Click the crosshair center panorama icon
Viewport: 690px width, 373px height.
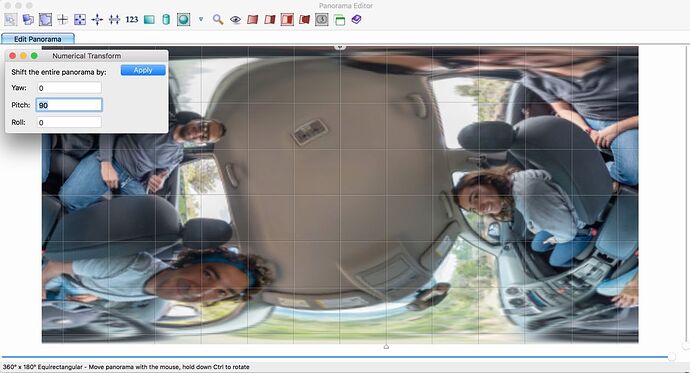62,19
